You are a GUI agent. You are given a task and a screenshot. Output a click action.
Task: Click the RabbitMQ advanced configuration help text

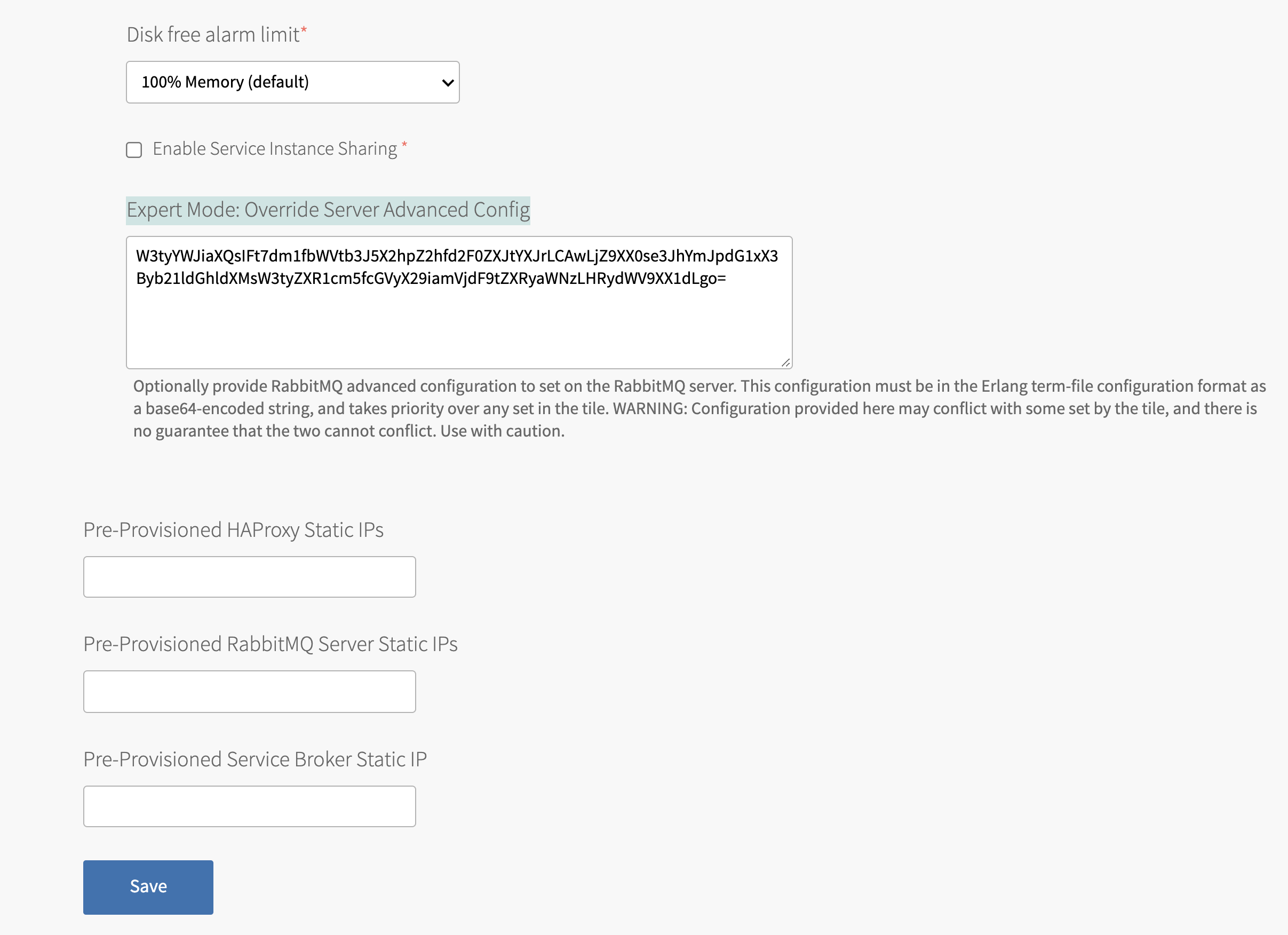click(698, 408)
